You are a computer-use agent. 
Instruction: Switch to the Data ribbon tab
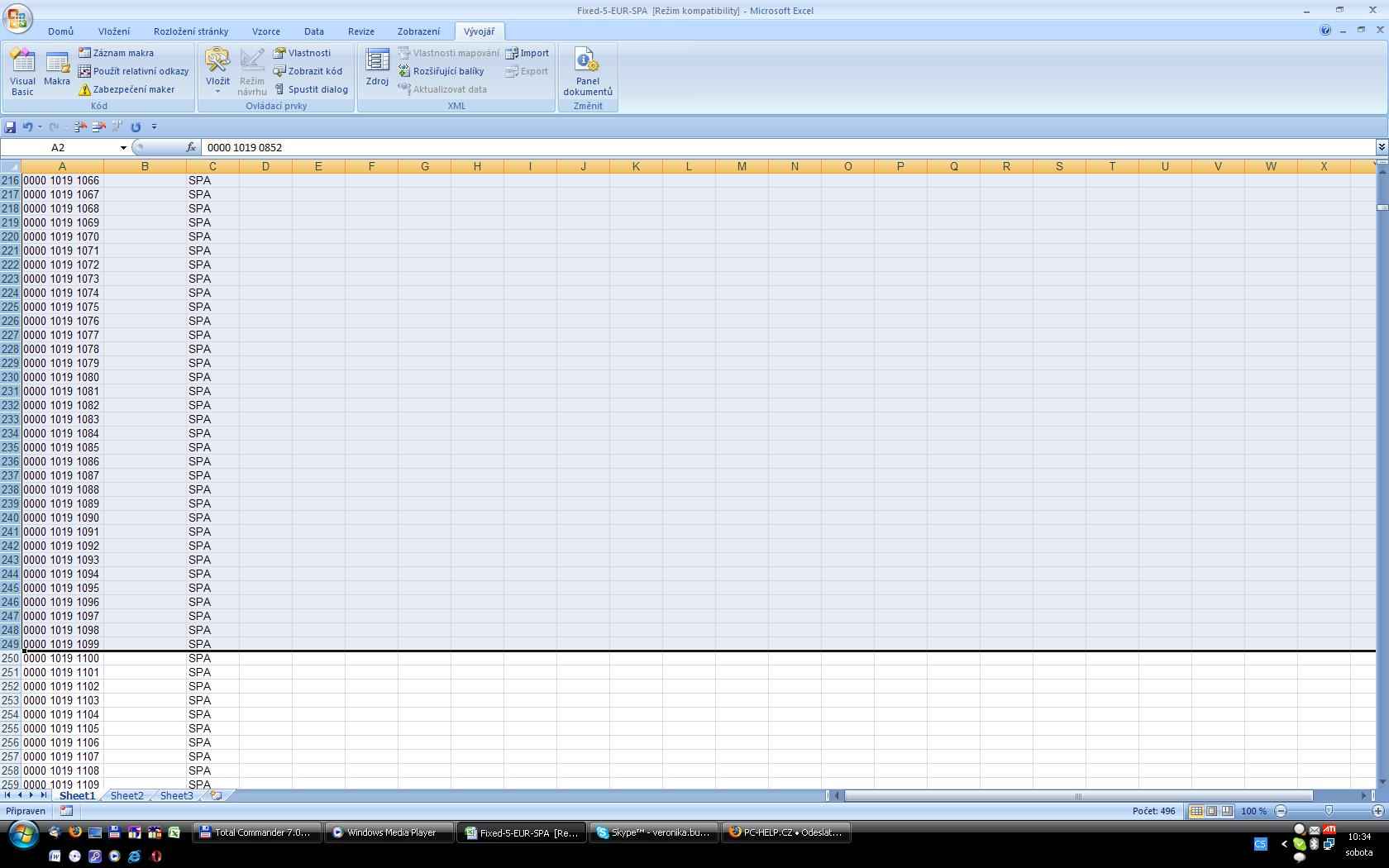313,31
